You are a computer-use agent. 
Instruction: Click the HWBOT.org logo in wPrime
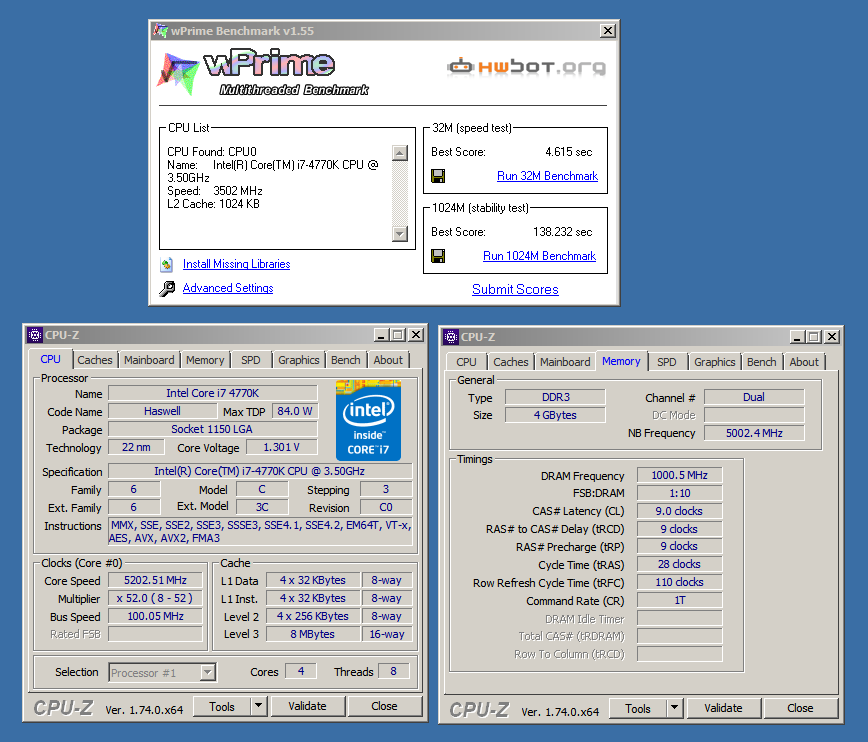pyautogui.click(x=526, y=68)
